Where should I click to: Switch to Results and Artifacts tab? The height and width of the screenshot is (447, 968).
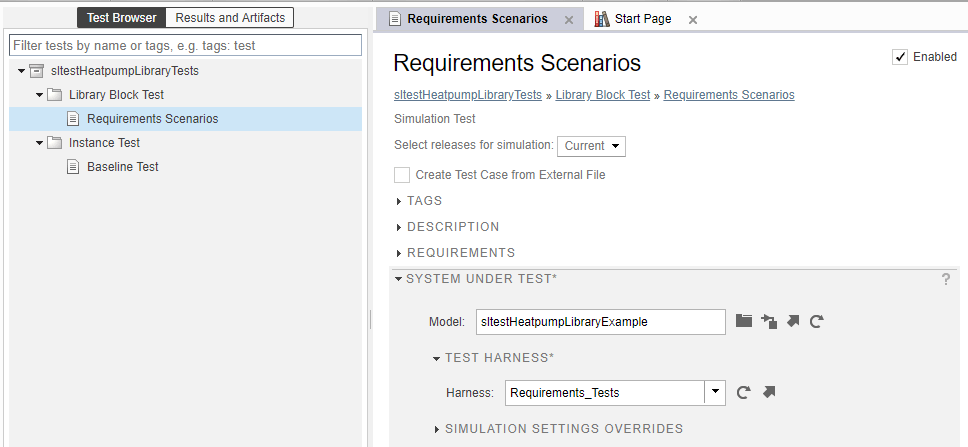click(230, 17)
